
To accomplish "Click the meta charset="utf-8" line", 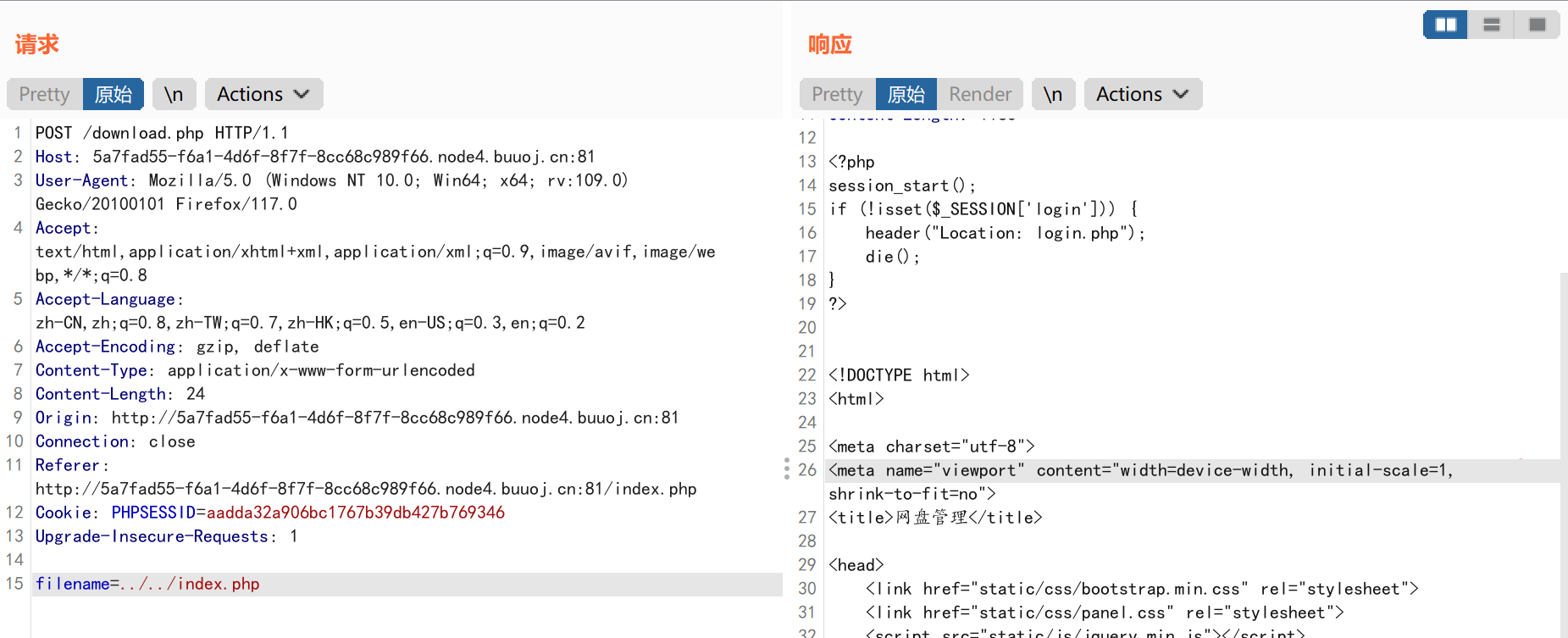I will [932, 447].
